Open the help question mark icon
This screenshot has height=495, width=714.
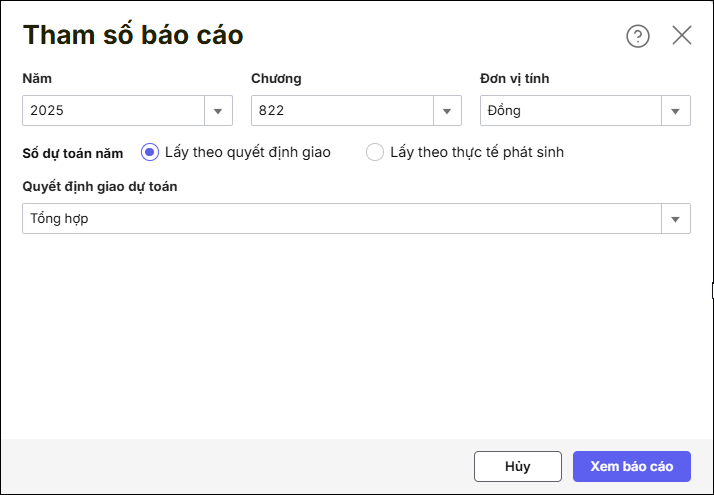click(x=638, y=36)
